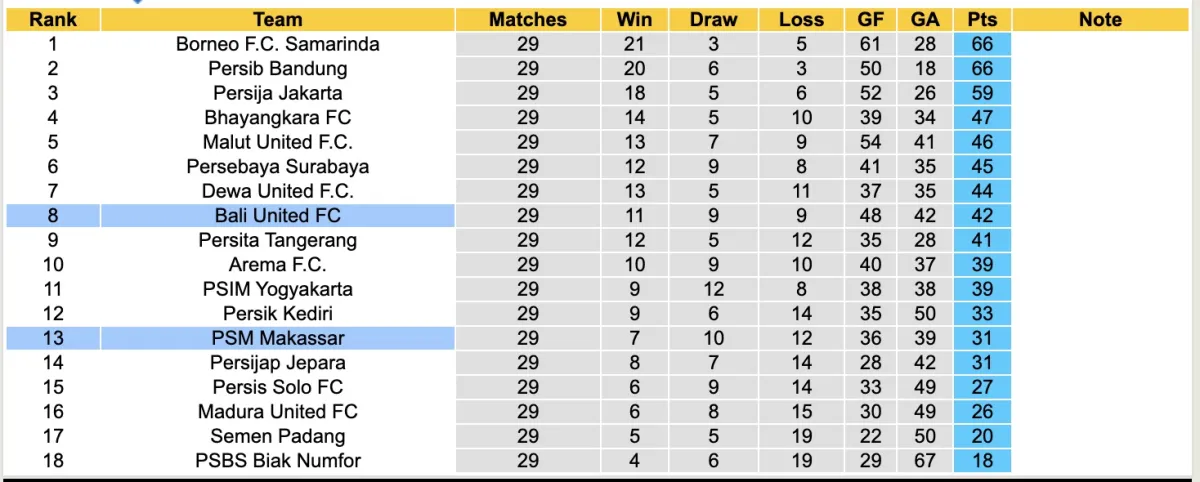Select Persija Jakarta team name

point(278,93)
